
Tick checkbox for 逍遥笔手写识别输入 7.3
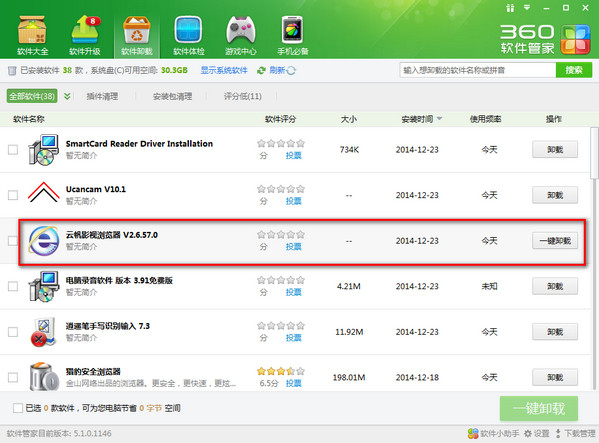click(x=13, y=332)
